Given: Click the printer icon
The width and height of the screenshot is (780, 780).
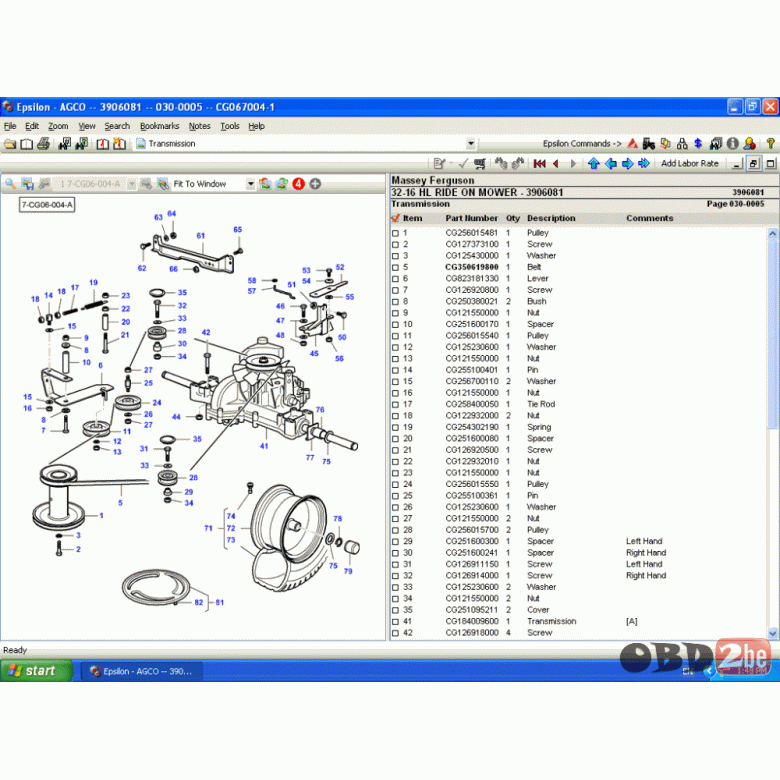Looking at the screenshot, I should (x=44, y=144).
